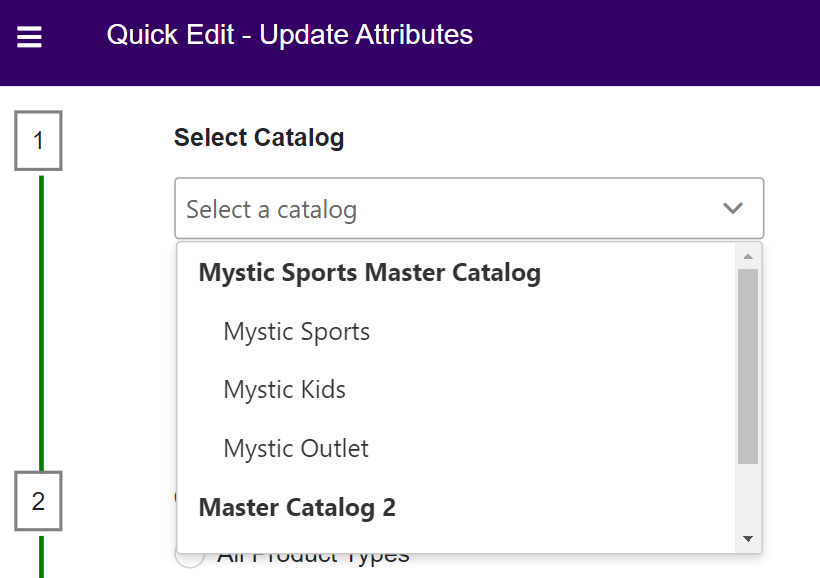Click the scrollbar up arrow
The image size is (820, 578).
coord(748,255)
